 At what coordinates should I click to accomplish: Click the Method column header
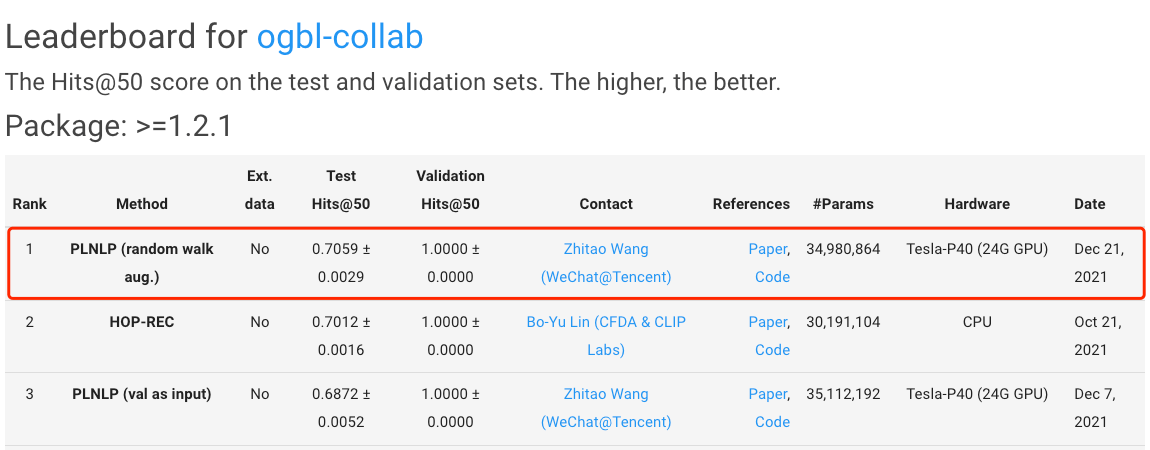tap(142, 204)
